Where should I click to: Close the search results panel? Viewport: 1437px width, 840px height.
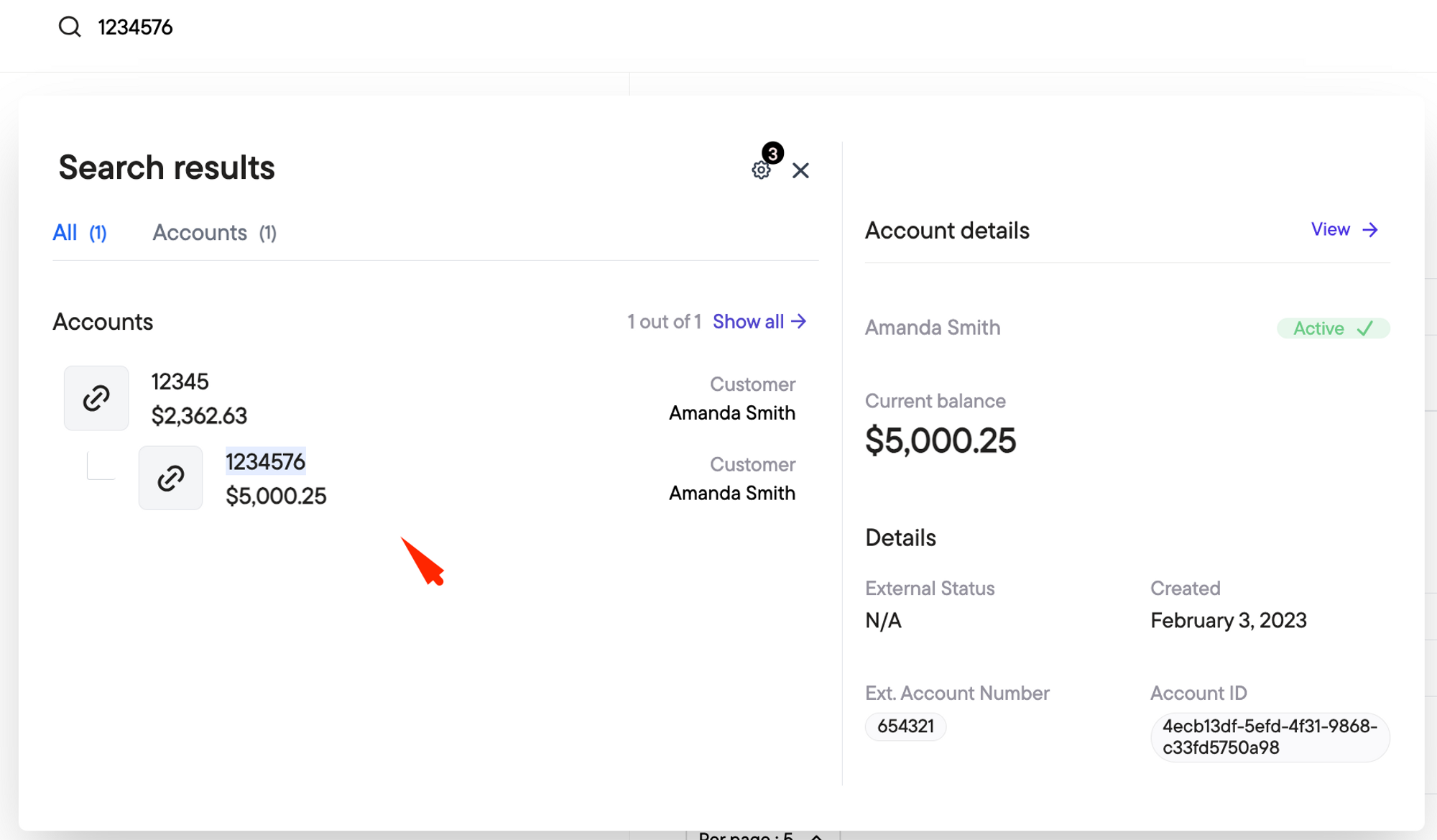[800, 170]
